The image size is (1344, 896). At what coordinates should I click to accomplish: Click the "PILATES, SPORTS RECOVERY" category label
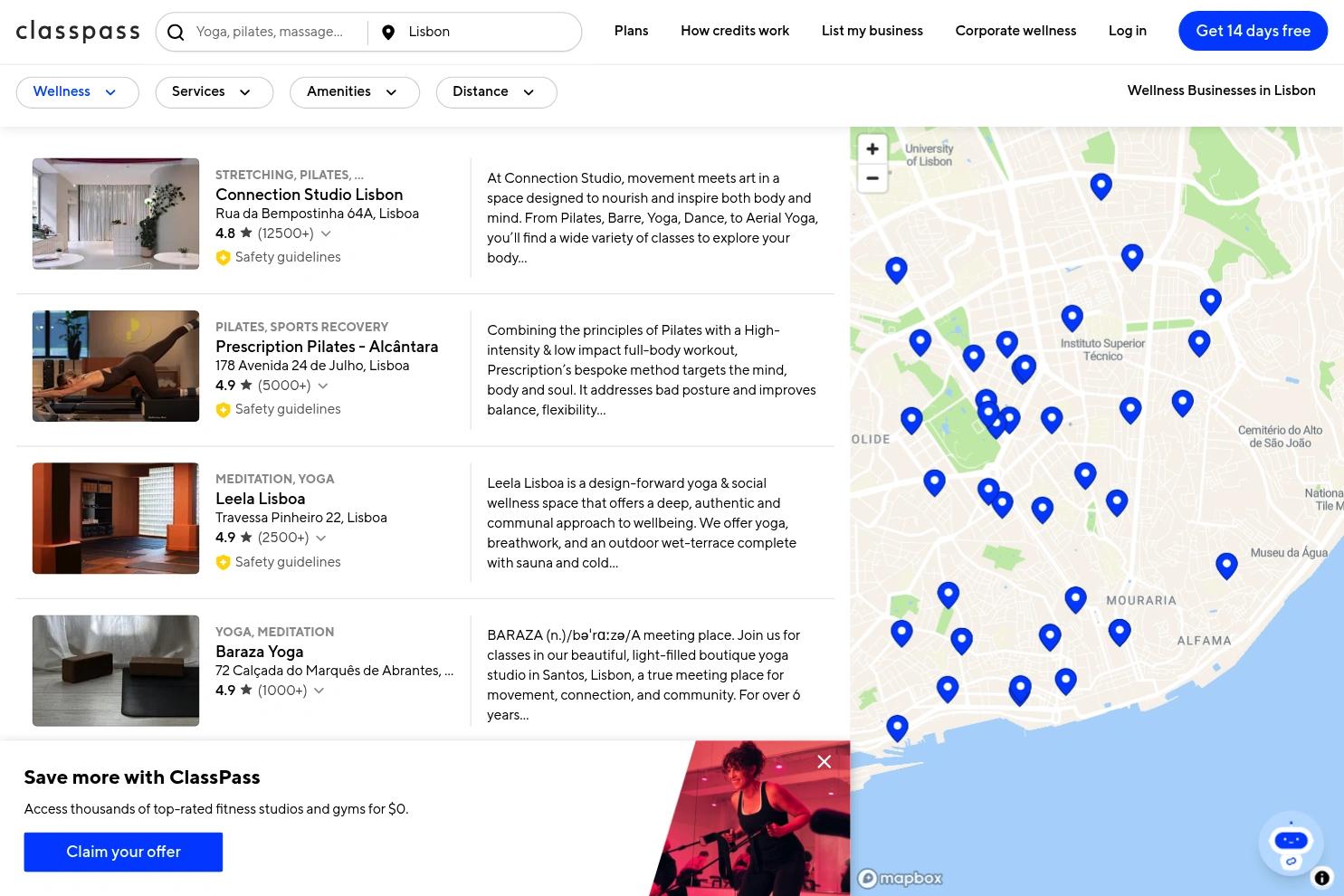click(x=302, y=328)
